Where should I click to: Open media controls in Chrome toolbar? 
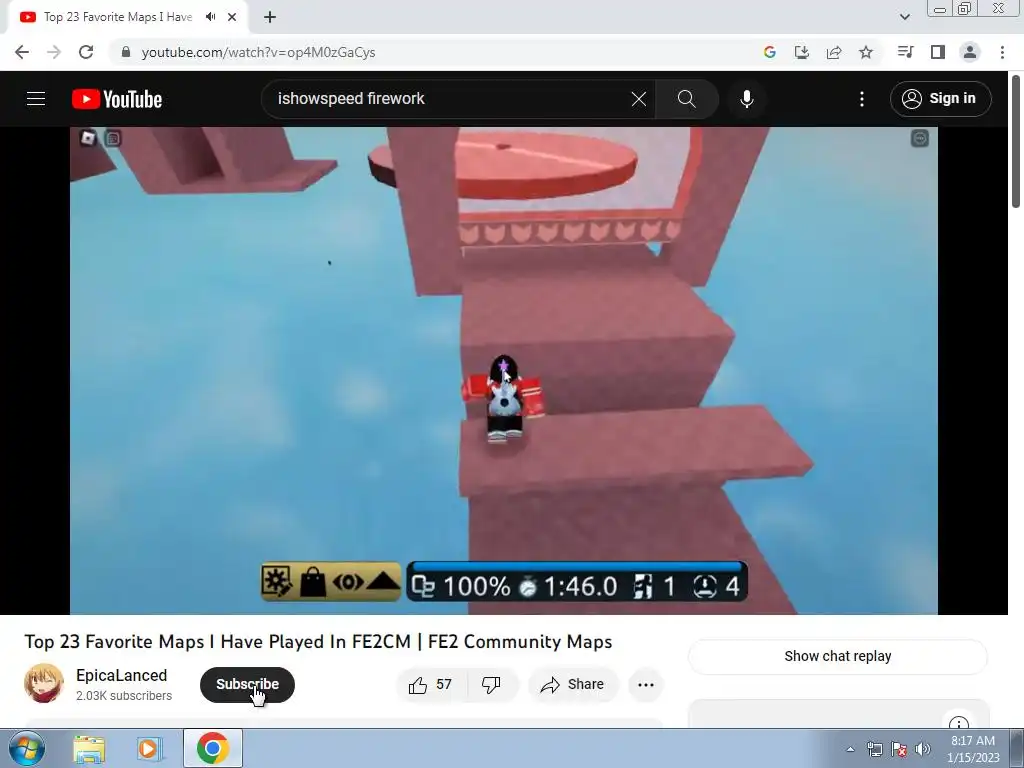[x=905, y=52]
